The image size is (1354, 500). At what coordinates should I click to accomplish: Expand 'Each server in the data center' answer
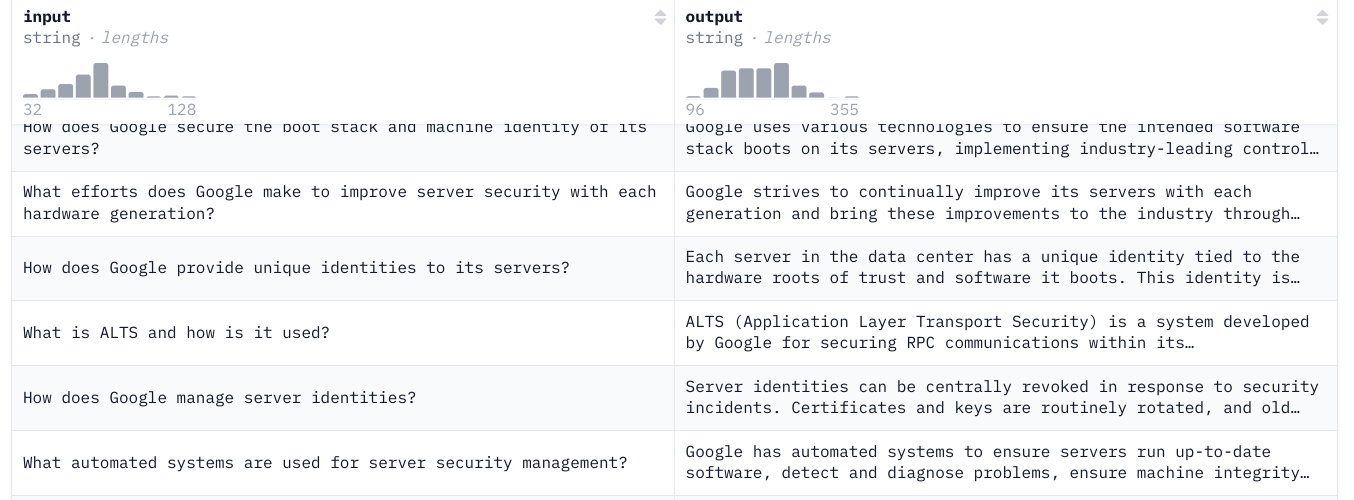pos(992,268)
